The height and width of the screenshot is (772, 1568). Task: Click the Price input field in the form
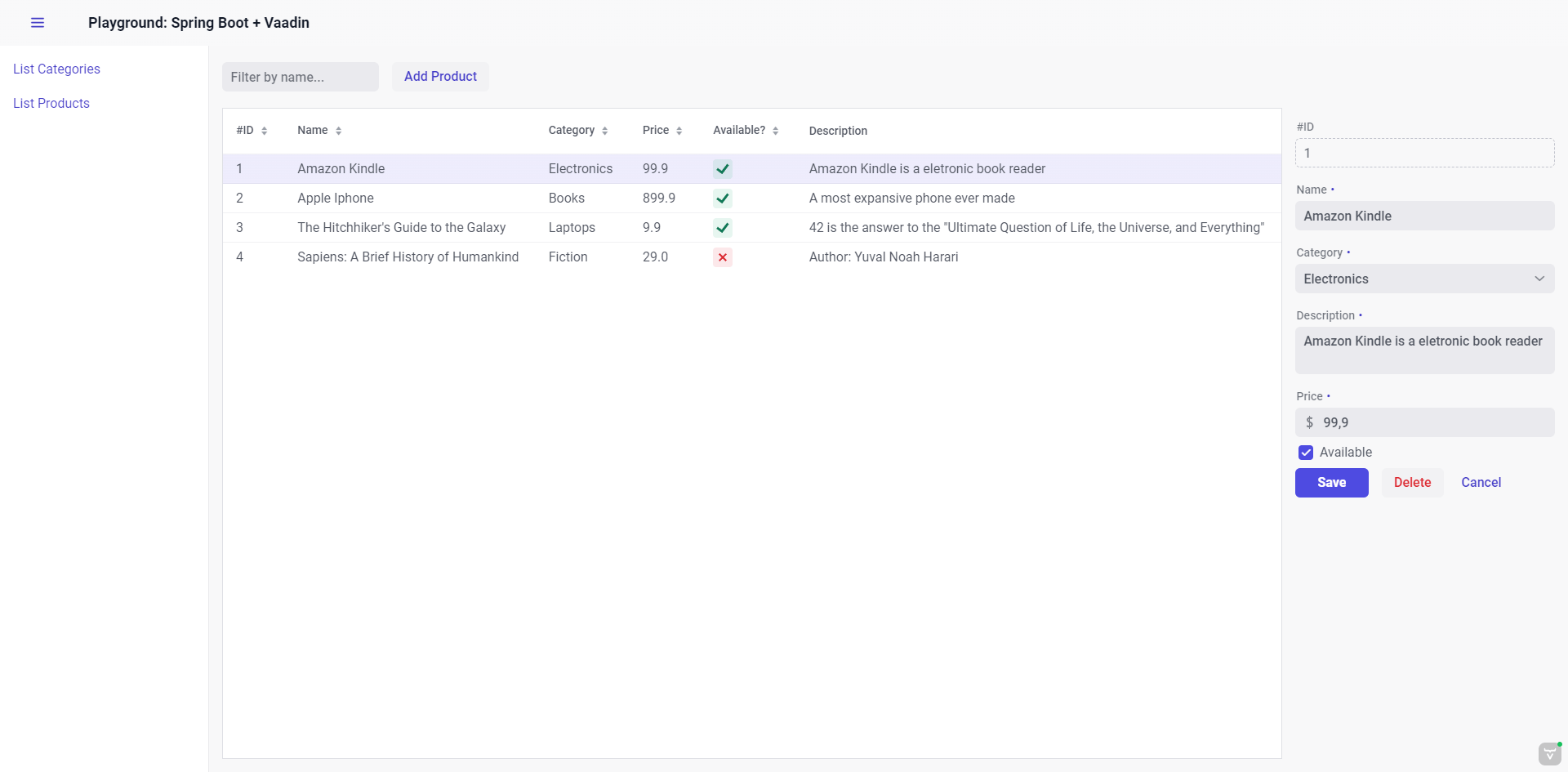(1433, 422)
